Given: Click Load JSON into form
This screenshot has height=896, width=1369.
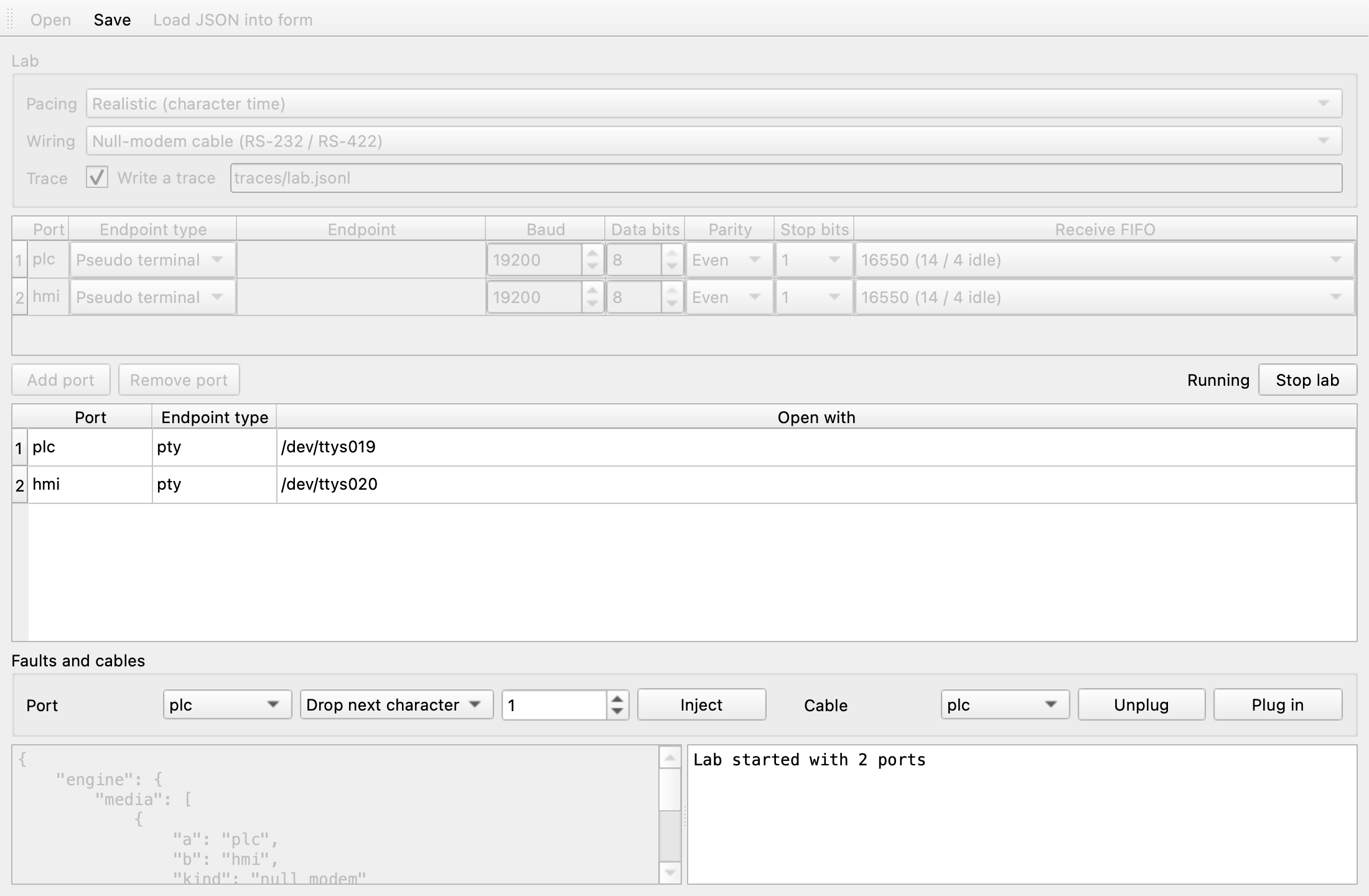Looking at the screenshot, I should pyautogui.click(x=233, y=20).
